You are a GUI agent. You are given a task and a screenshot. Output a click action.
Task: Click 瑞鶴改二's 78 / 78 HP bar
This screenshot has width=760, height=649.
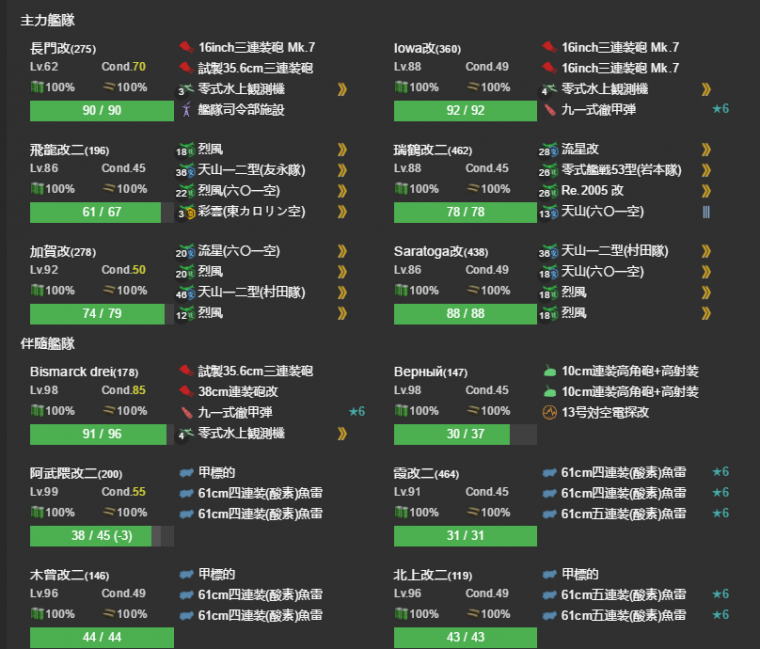tap(465, 212)
